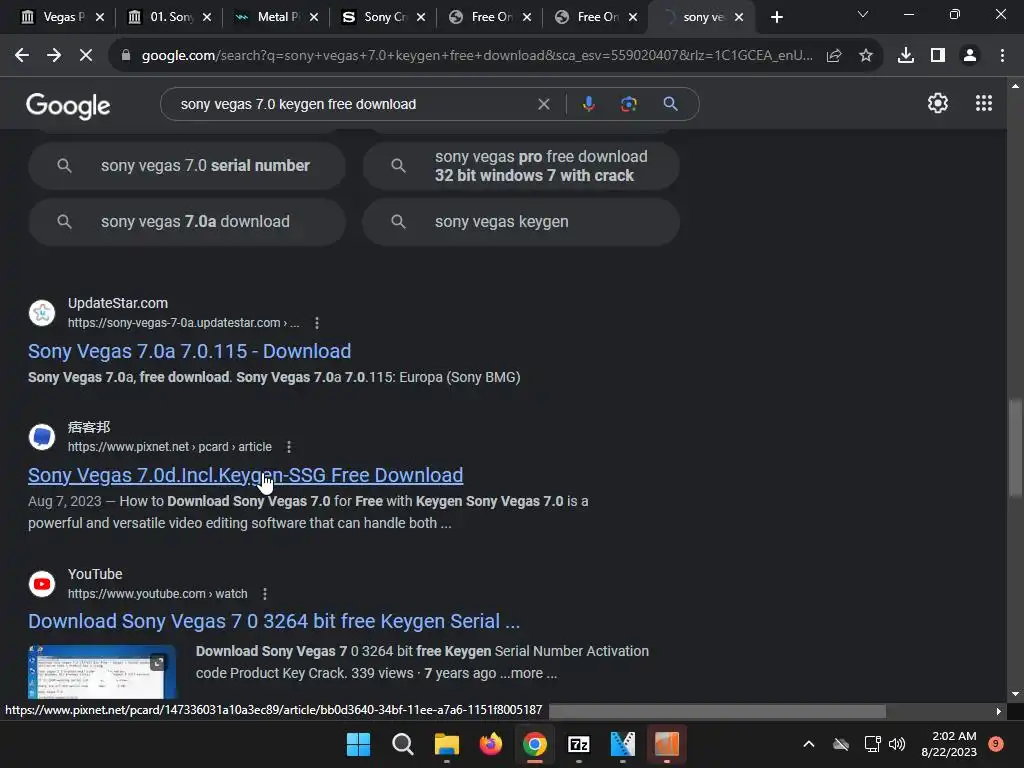Open the notification count badge
This screenshot has height=768, width=1024.
coord(996,744)
